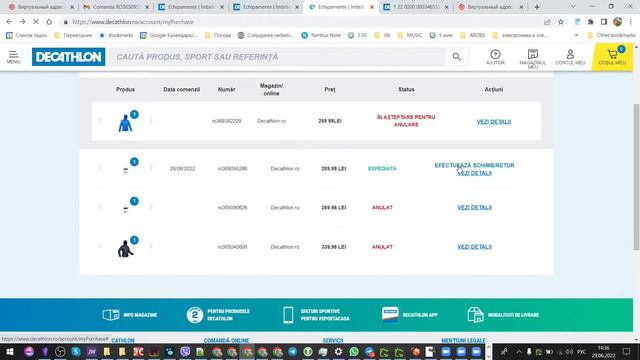Previous product arrow in blue jacket order
This screenshot has width=640, height=360.
click(100, 120)
